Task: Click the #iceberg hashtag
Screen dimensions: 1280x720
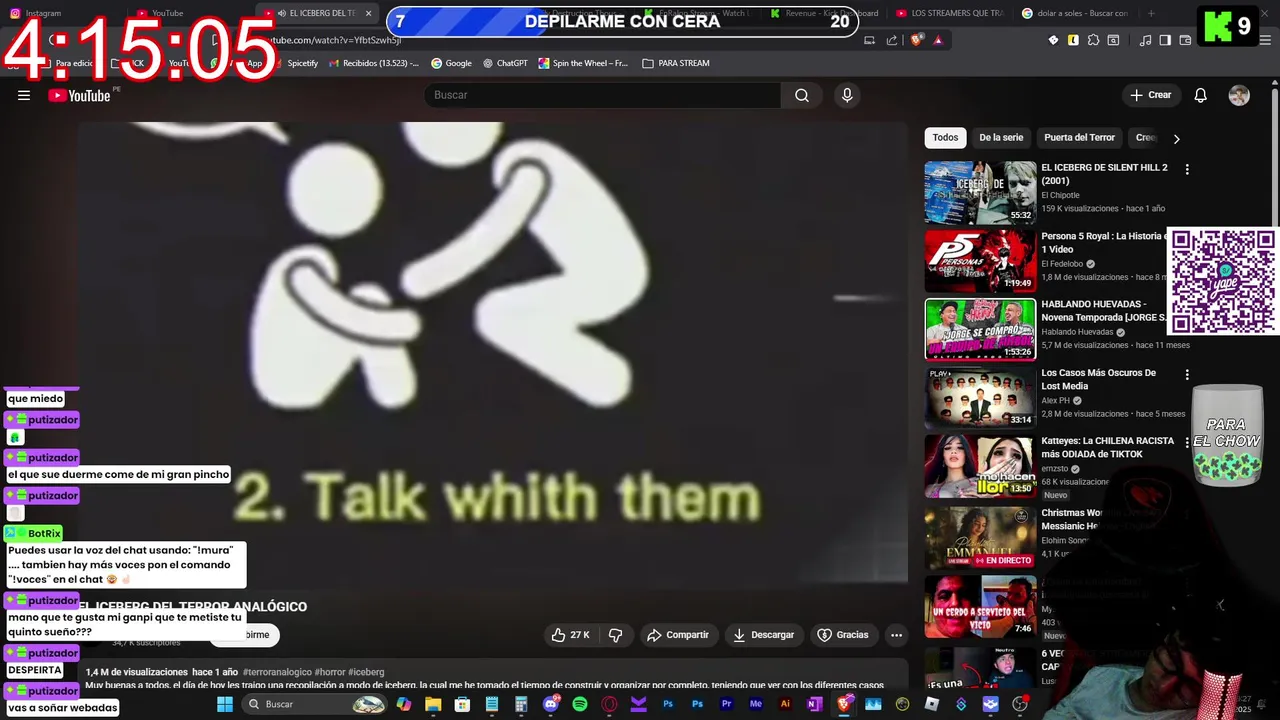Action: 366,672
